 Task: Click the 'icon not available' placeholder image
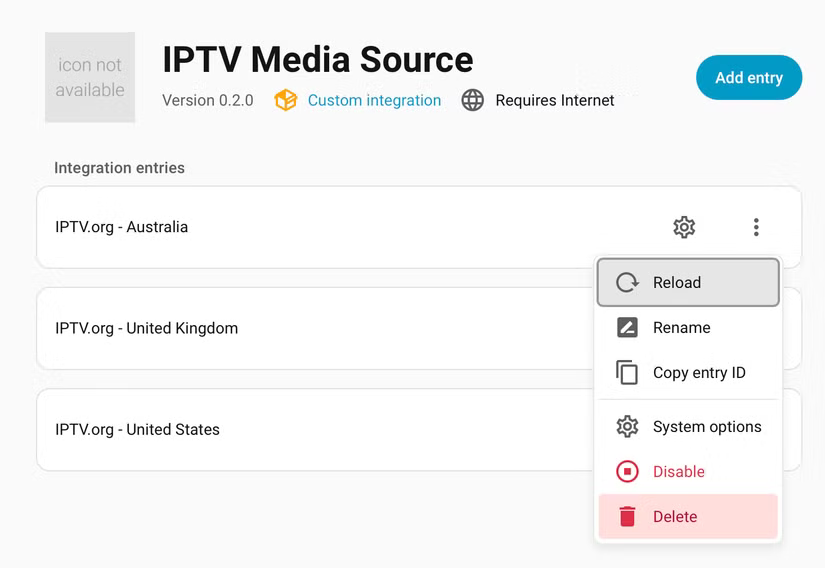tap(90, 77)
